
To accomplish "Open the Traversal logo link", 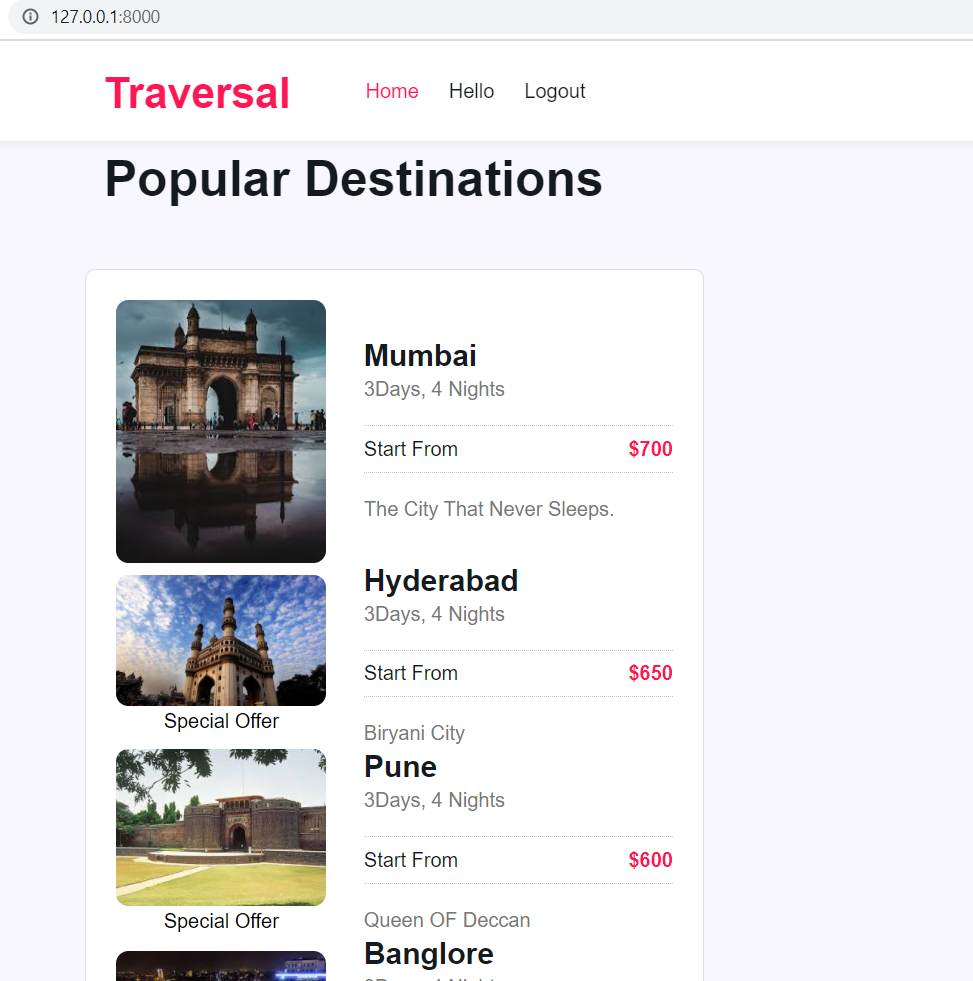I will (197, 93).
